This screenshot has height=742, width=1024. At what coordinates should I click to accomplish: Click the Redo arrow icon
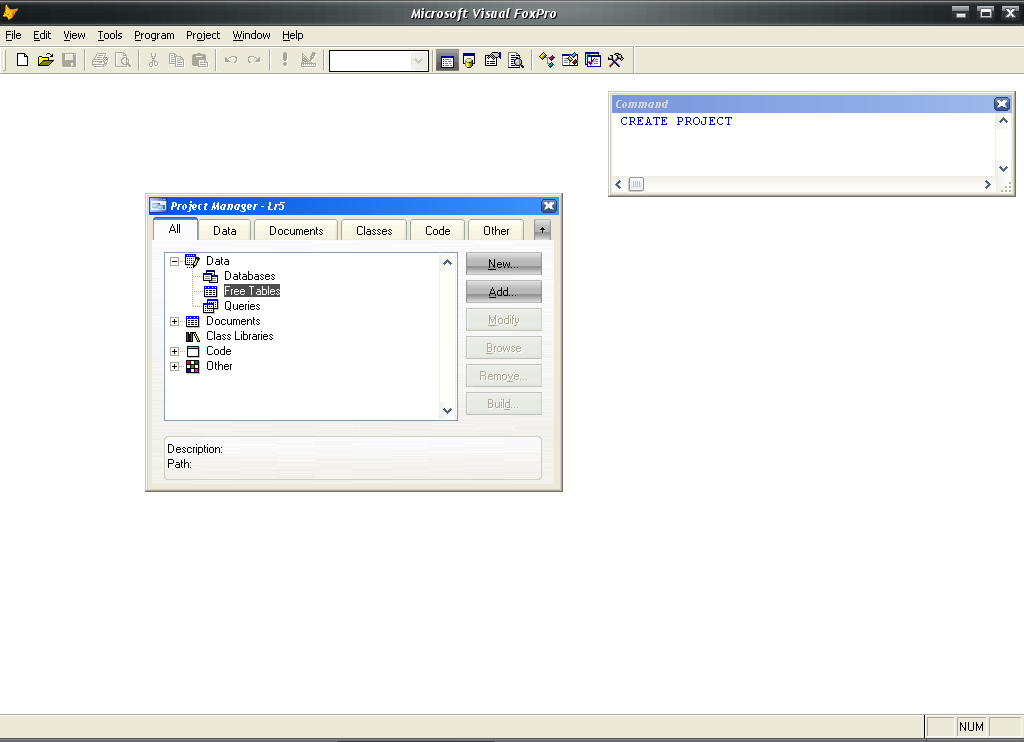254,60
